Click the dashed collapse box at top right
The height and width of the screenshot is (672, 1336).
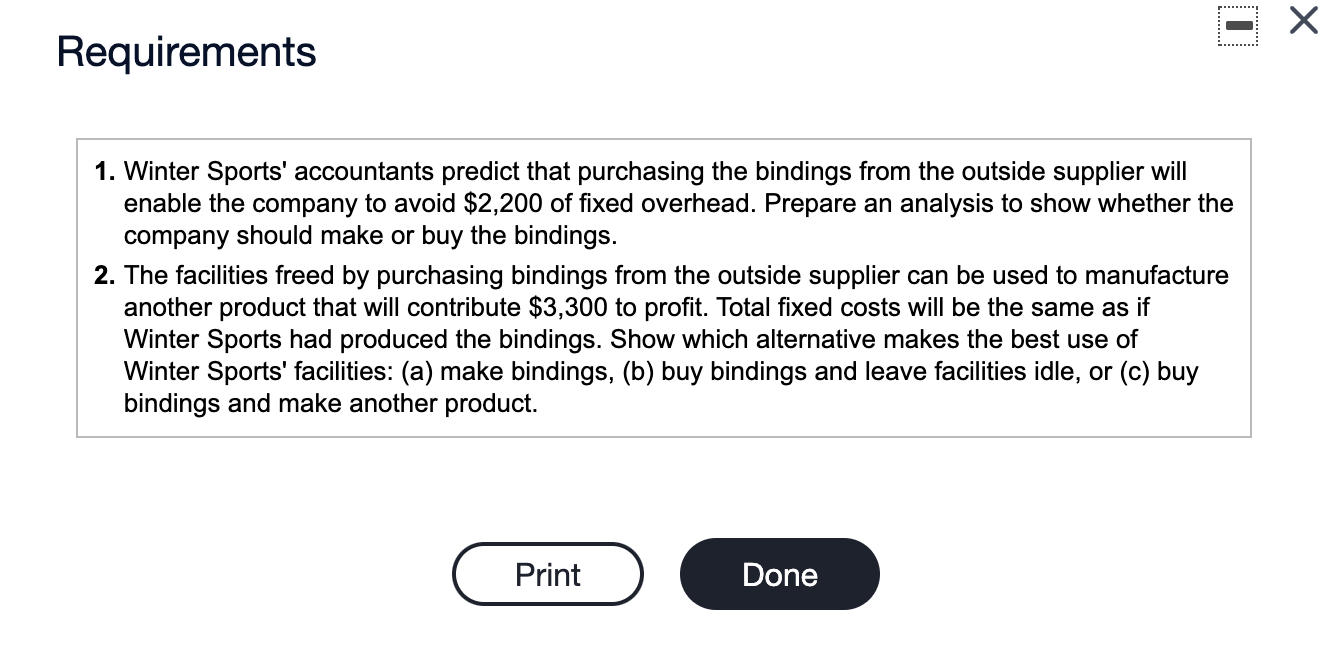point(1238,26)
